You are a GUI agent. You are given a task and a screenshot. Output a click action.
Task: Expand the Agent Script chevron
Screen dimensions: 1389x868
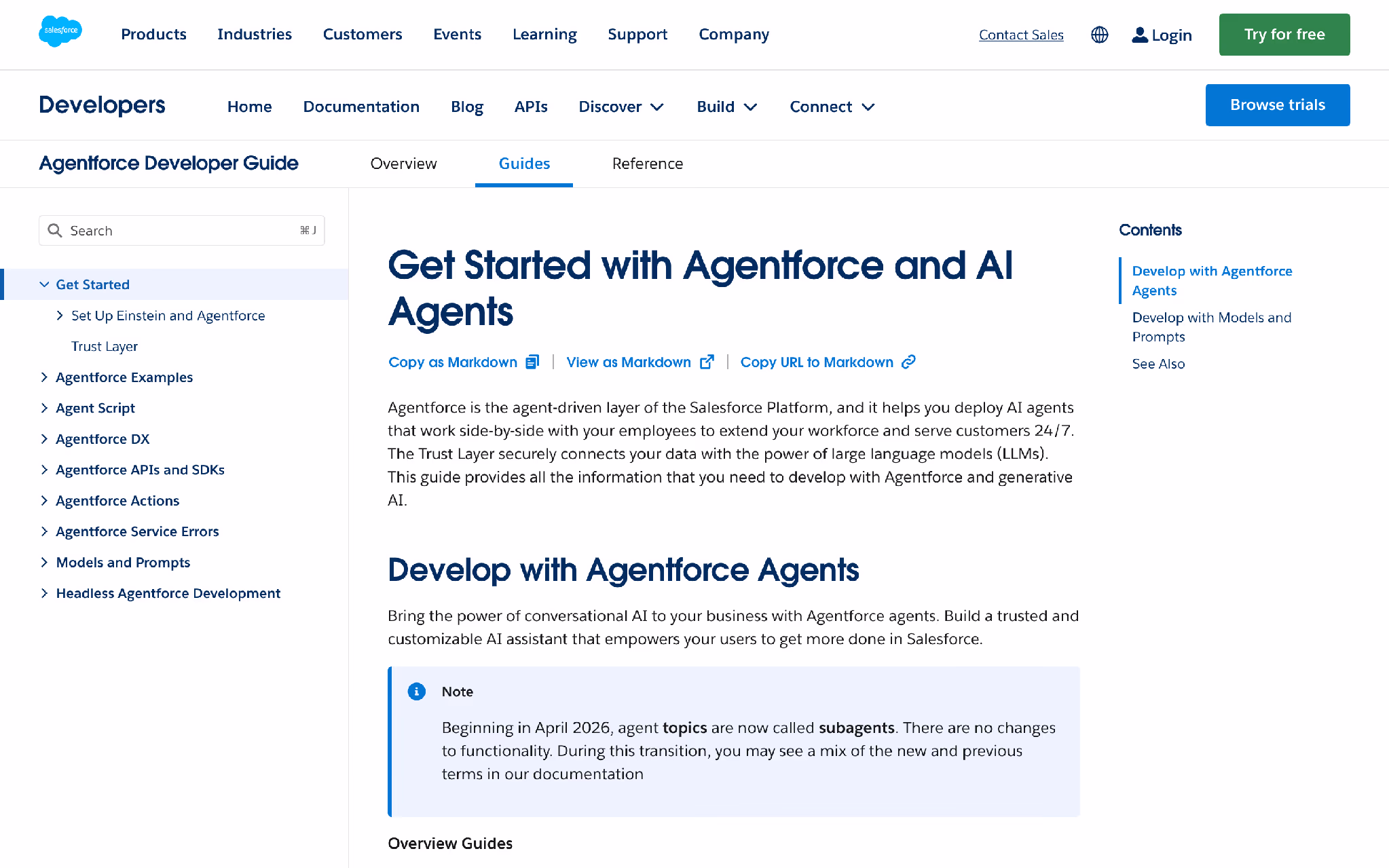point(44,408)
